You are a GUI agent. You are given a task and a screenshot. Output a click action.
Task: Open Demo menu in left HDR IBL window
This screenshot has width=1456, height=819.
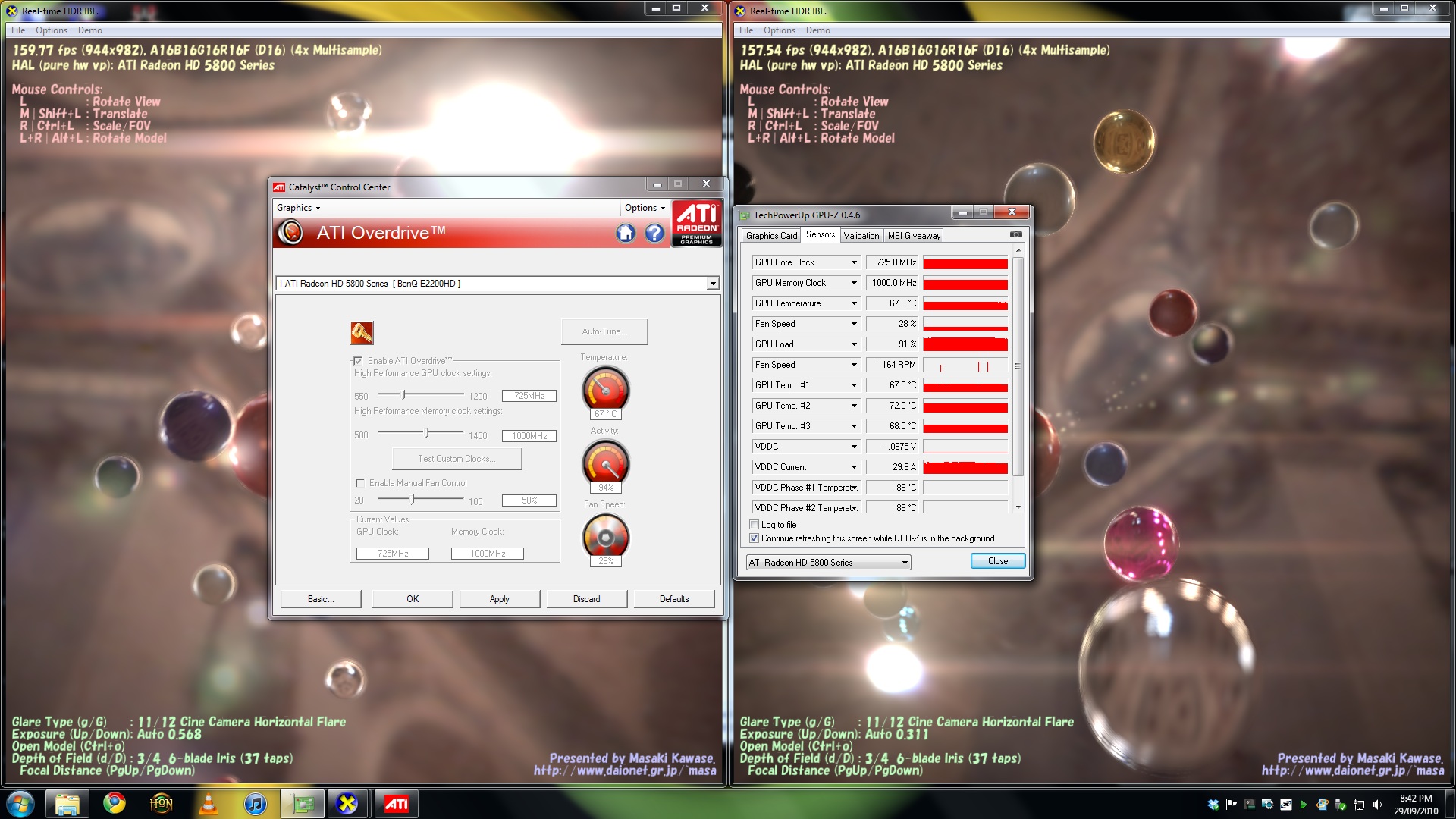[89, 30]
